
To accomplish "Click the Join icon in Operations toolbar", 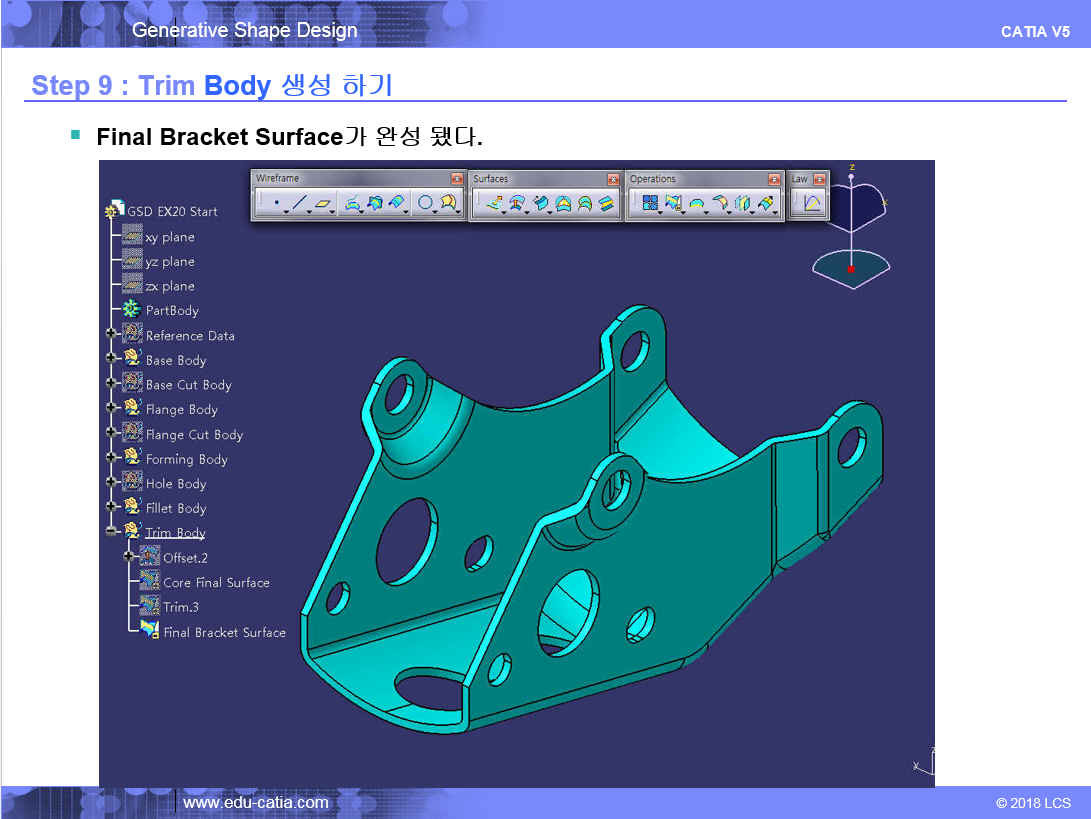I will tap(650, 203).
